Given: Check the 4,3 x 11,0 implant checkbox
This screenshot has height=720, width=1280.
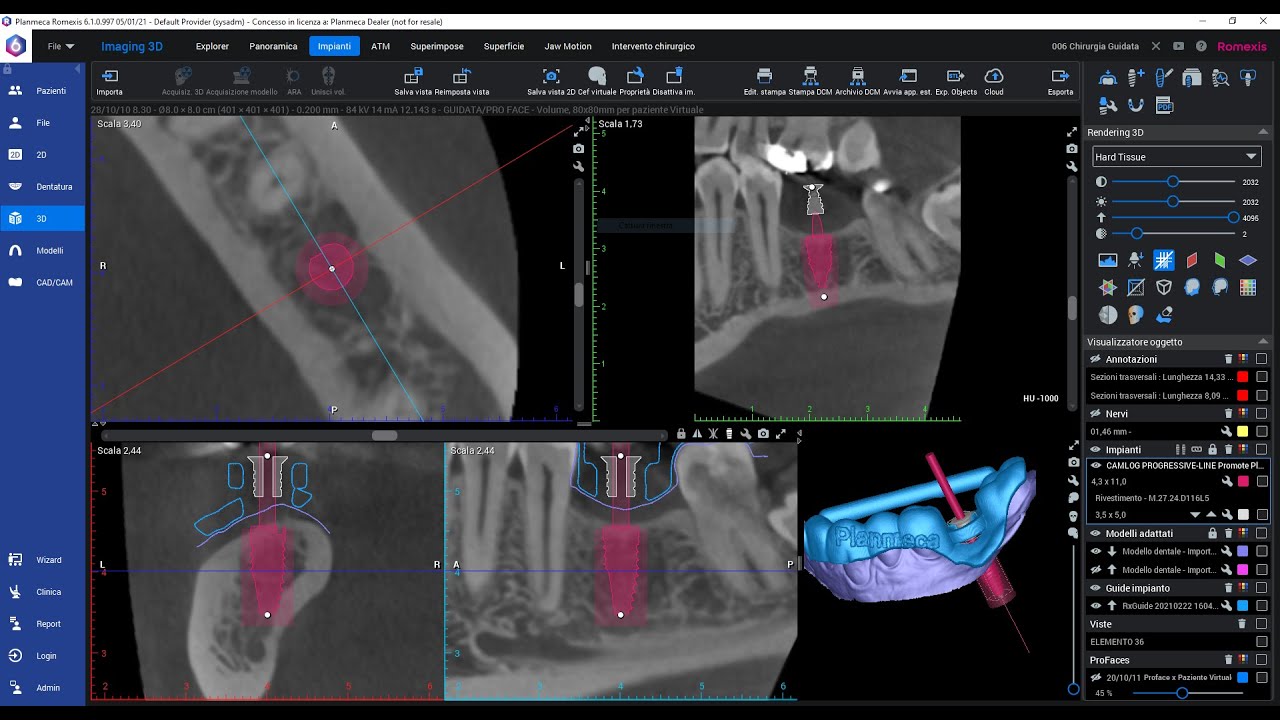Looking at the screenshot, I should pyautogui.click(x=1262, y=481).
